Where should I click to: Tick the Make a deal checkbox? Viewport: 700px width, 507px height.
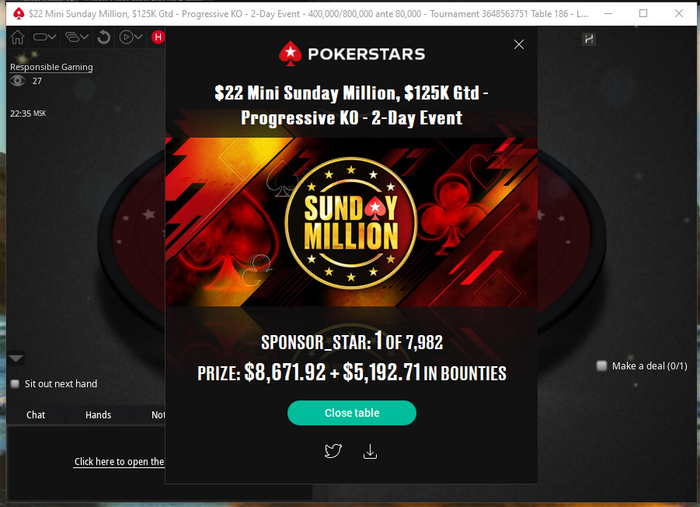(x=602, y=366)
